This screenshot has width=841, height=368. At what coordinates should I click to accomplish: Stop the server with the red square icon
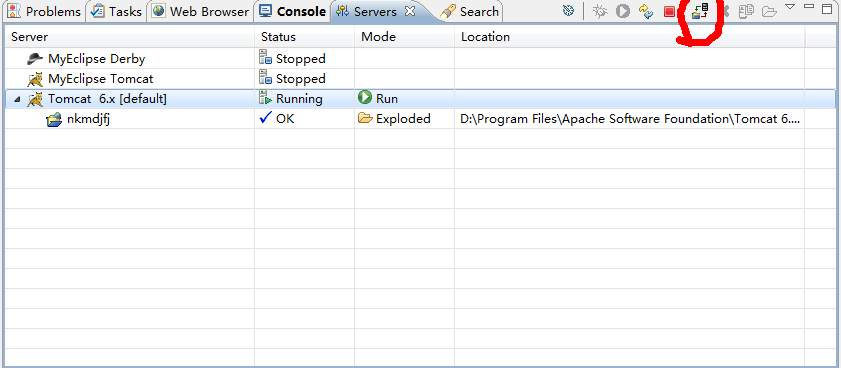(x=669, y=12)
